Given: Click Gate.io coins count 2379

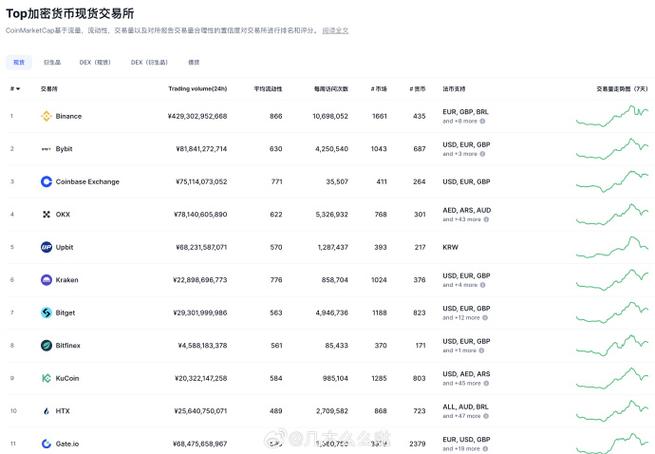Looking at the screenshot, I should [x=417, y=444].
